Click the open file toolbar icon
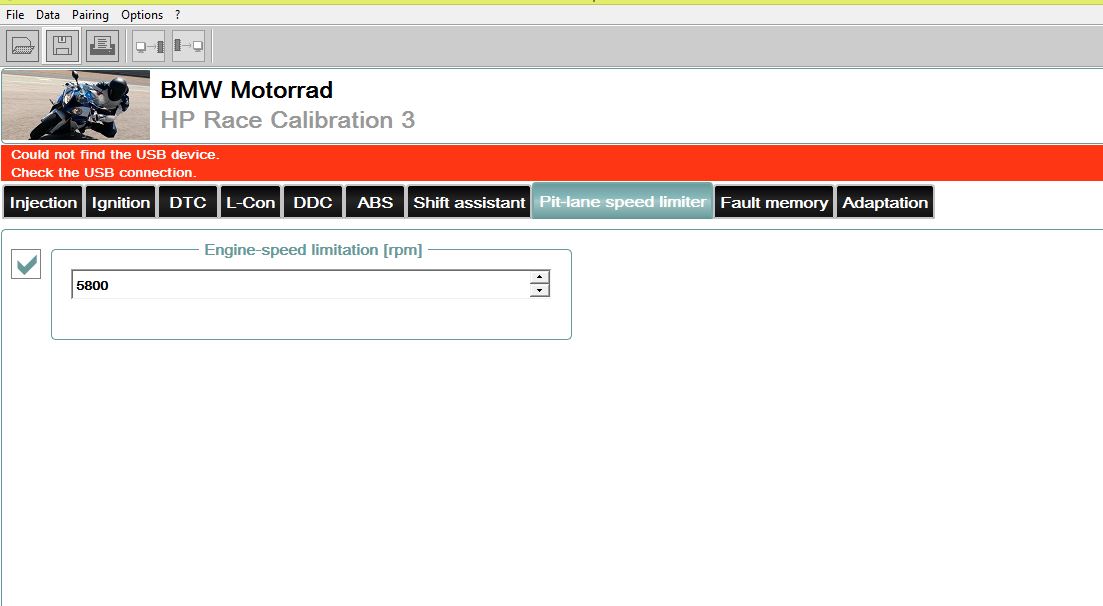The height and width of the screenshot is (606, 1103). pos(23,46)
